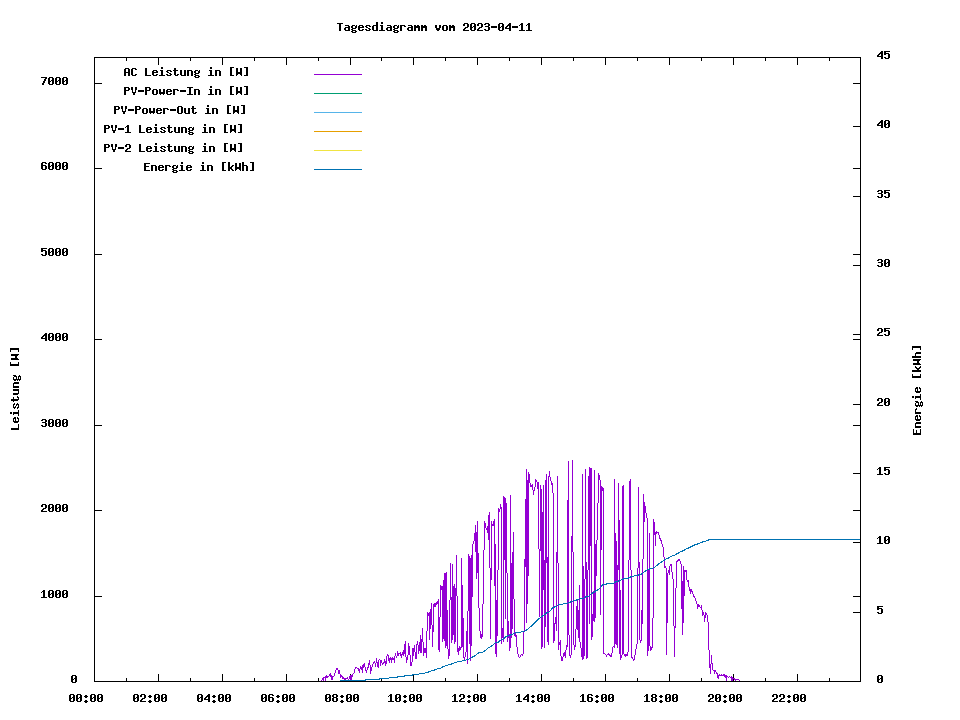Click the 10 tick on the energy axis
Viewport: 960px width, 720px height.
pos(883,541)
